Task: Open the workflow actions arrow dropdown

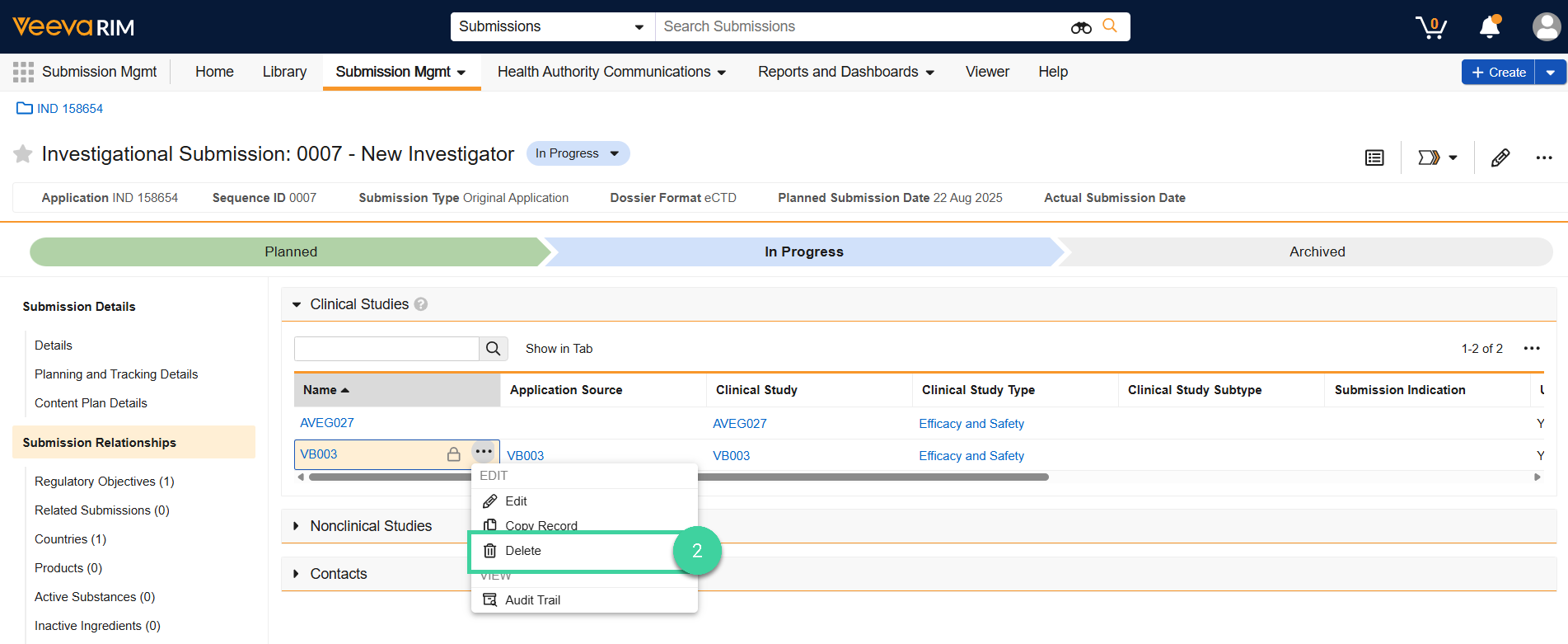Action: (1437, 157)
